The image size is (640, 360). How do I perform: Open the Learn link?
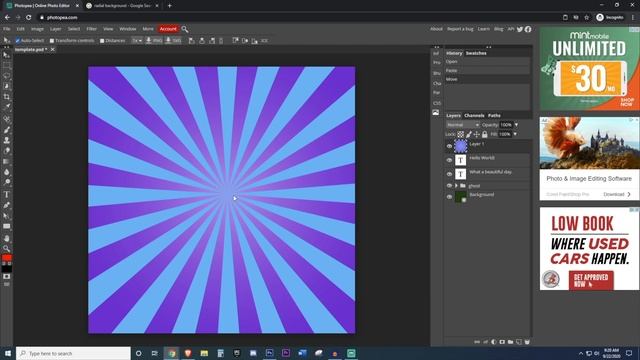(484, 29)
